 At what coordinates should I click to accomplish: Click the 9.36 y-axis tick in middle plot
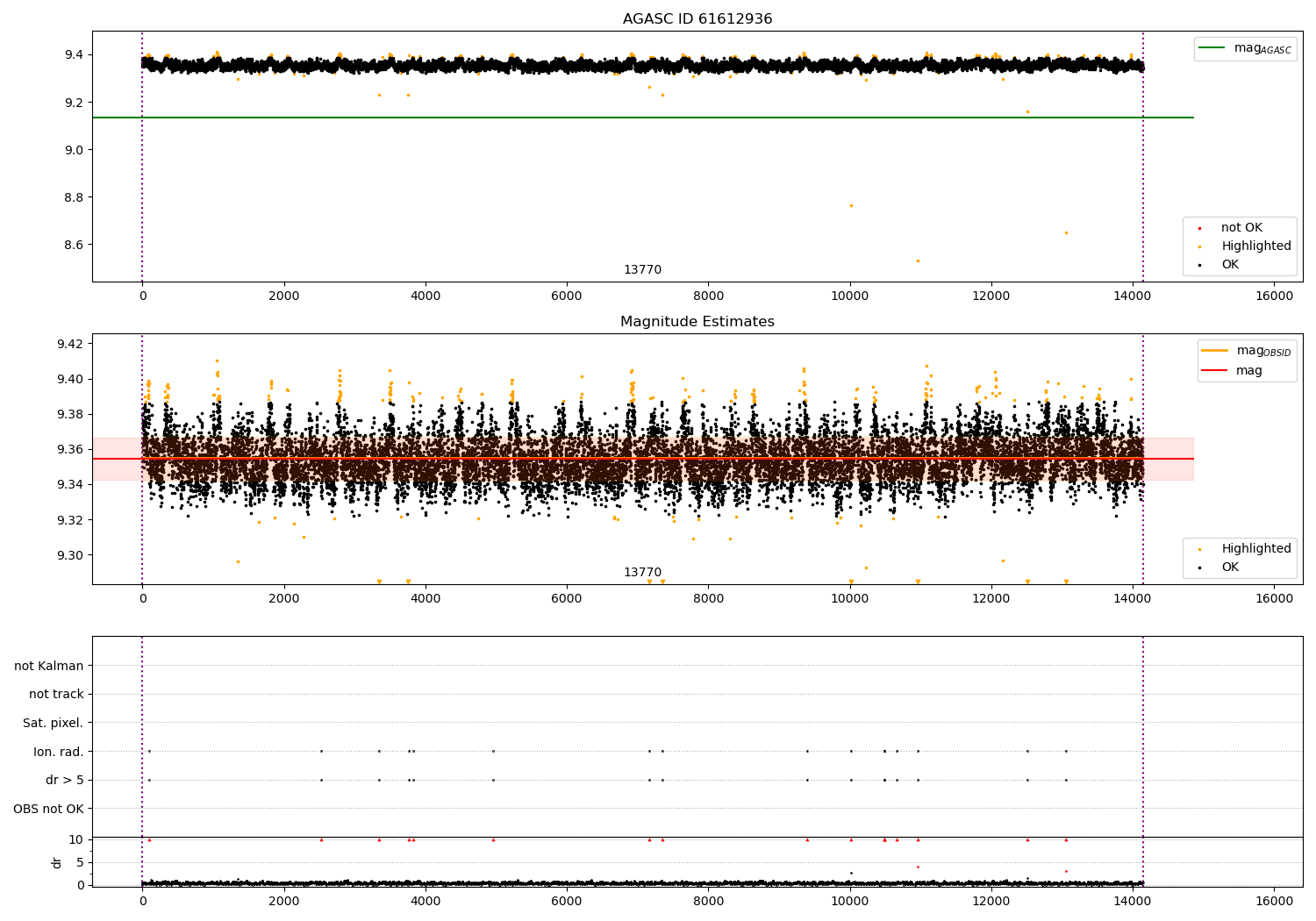pos(69,450)
